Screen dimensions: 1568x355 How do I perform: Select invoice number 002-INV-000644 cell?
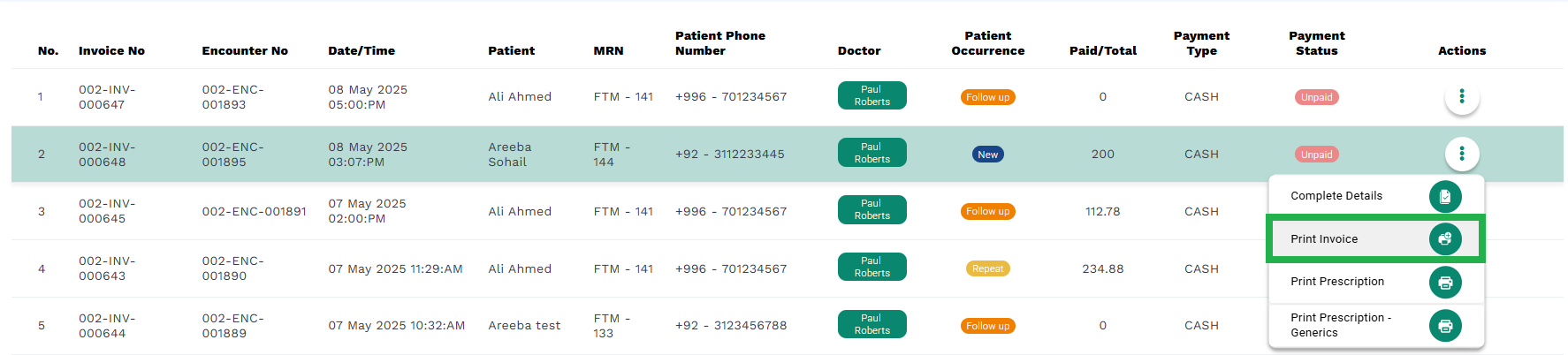tap(103, 326)
